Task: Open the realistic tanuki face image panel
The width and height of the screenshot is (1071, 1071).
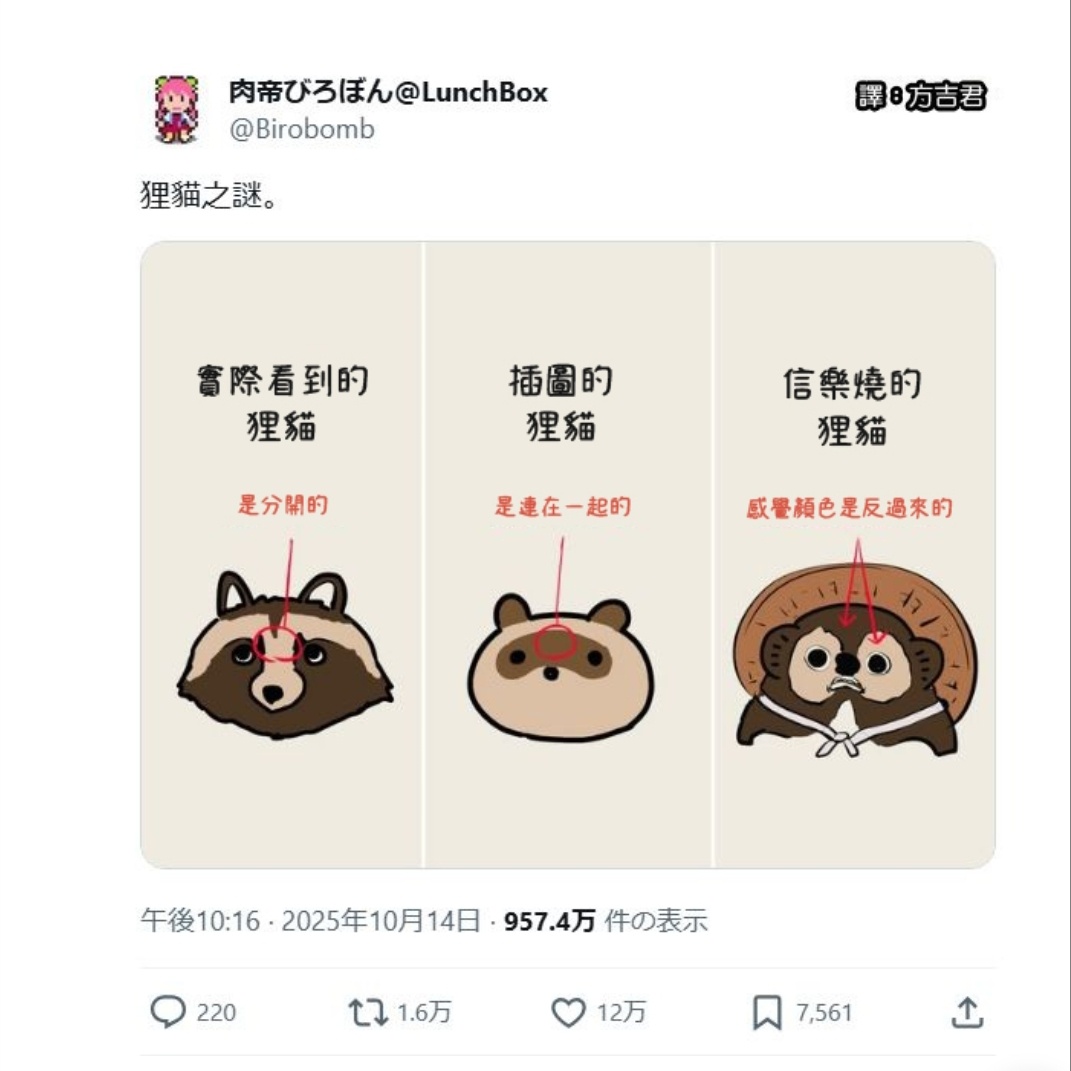Action: click(281, 555)
